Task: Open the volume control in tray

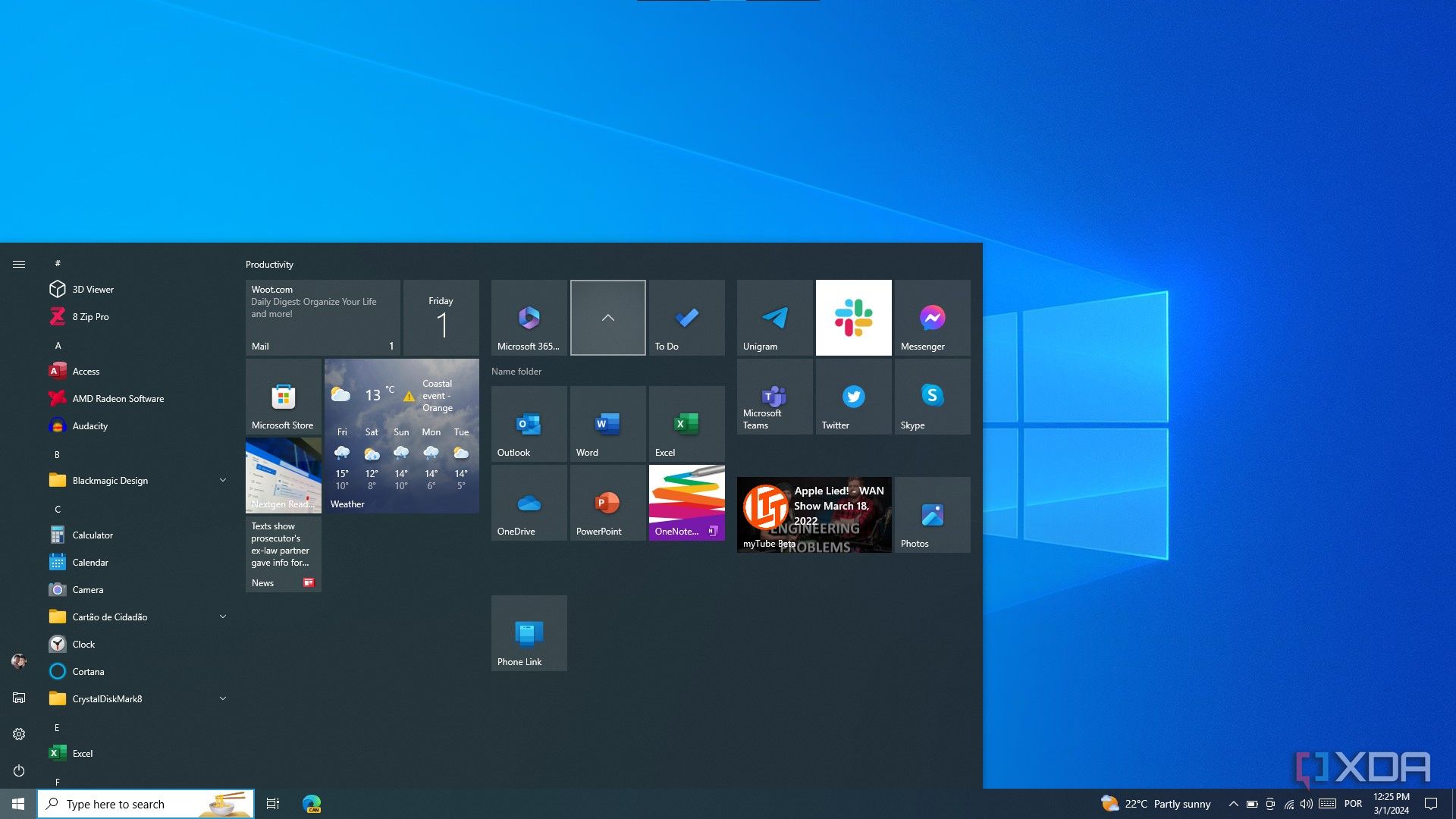Action: tap(1307, 804)
